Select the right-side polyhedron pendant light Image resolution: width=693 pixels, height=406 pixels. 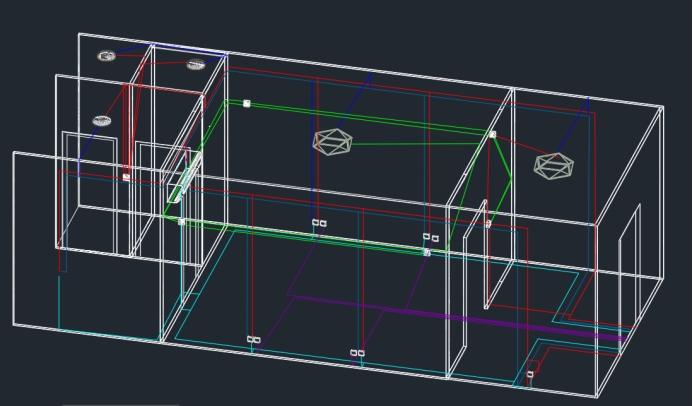553,166
